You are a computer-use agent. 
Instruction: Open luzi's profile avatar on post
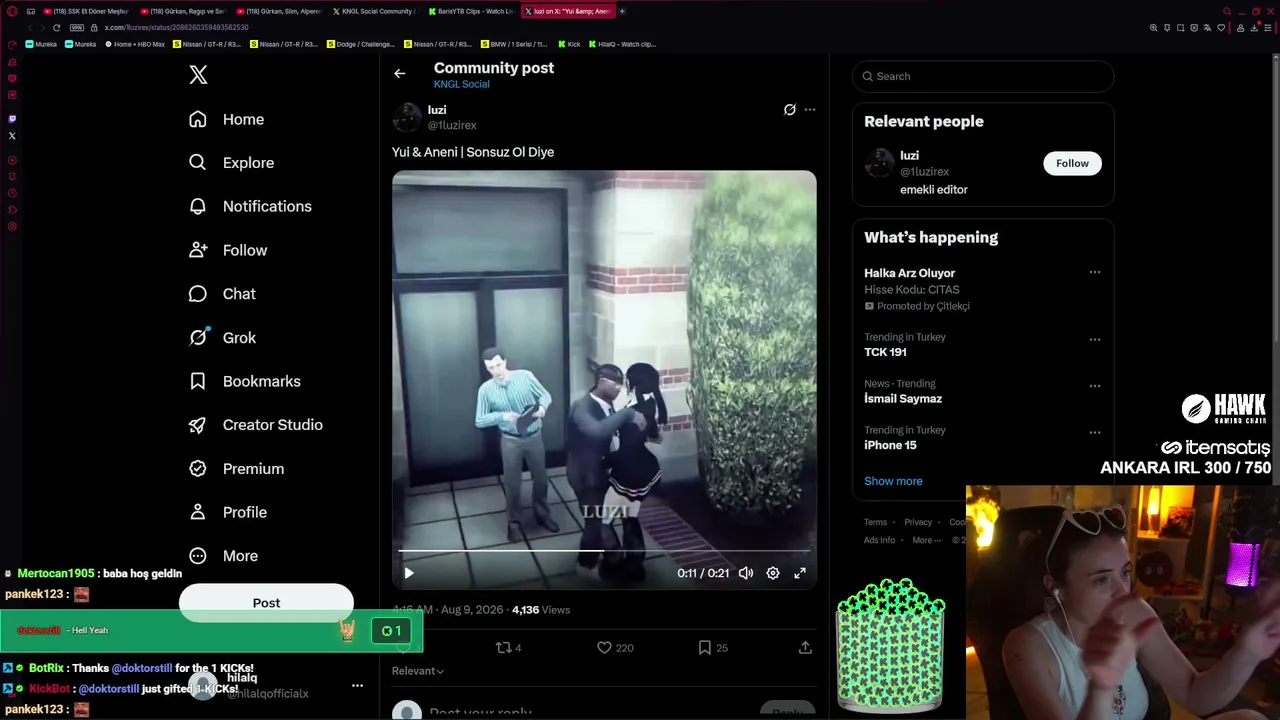(x=407, y=117)
